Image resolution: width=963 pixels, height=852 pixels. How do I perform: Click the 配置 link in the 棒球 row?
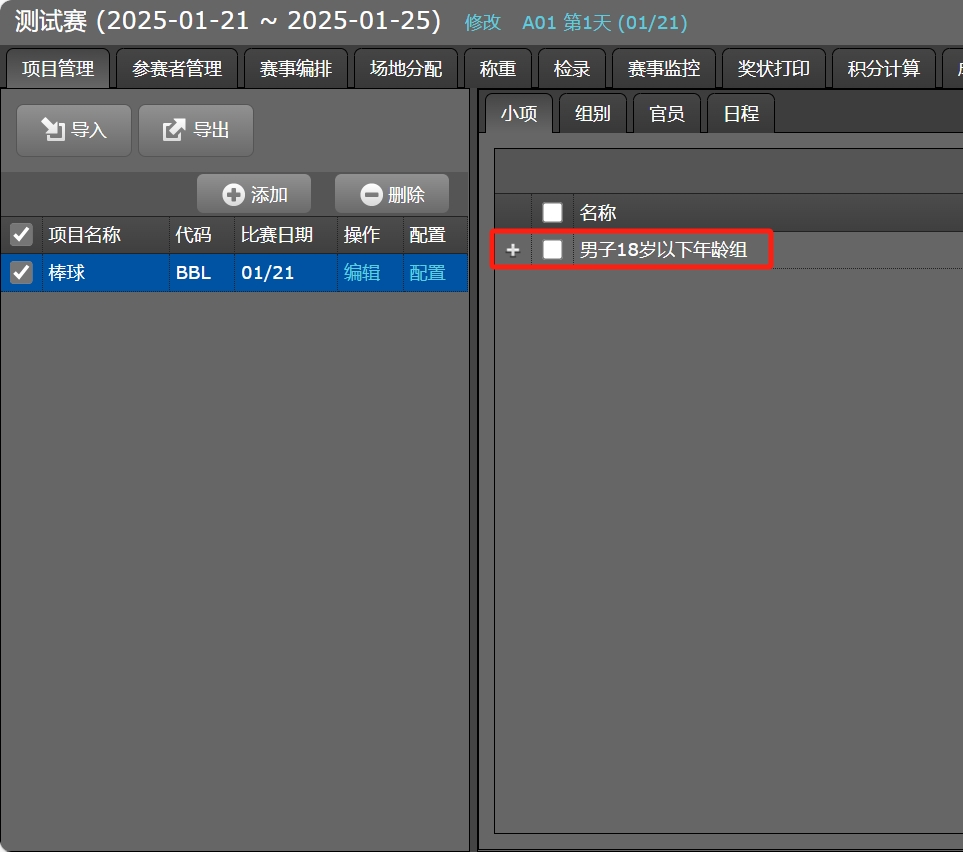click(x=427, y=272)
